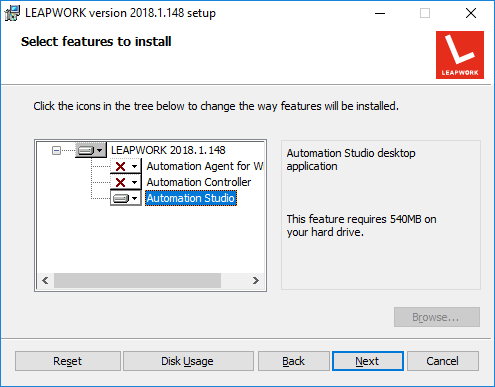This screenshot has width=495, height=387.
Task: Proceed with the Next button
Action: point(368,361)
